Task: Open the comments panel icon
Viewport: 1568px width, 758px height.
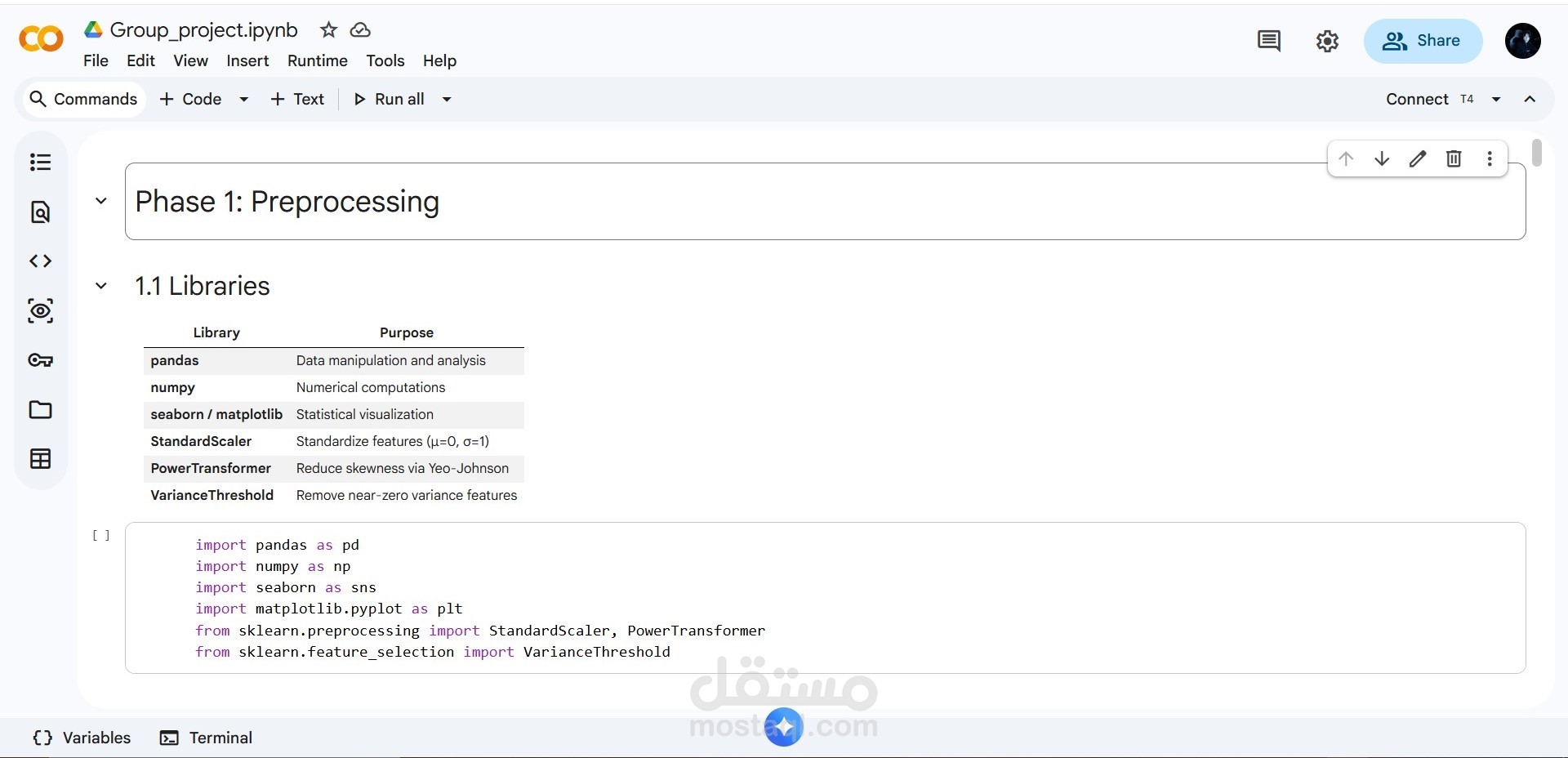Action: click(x=1269, y=41)
